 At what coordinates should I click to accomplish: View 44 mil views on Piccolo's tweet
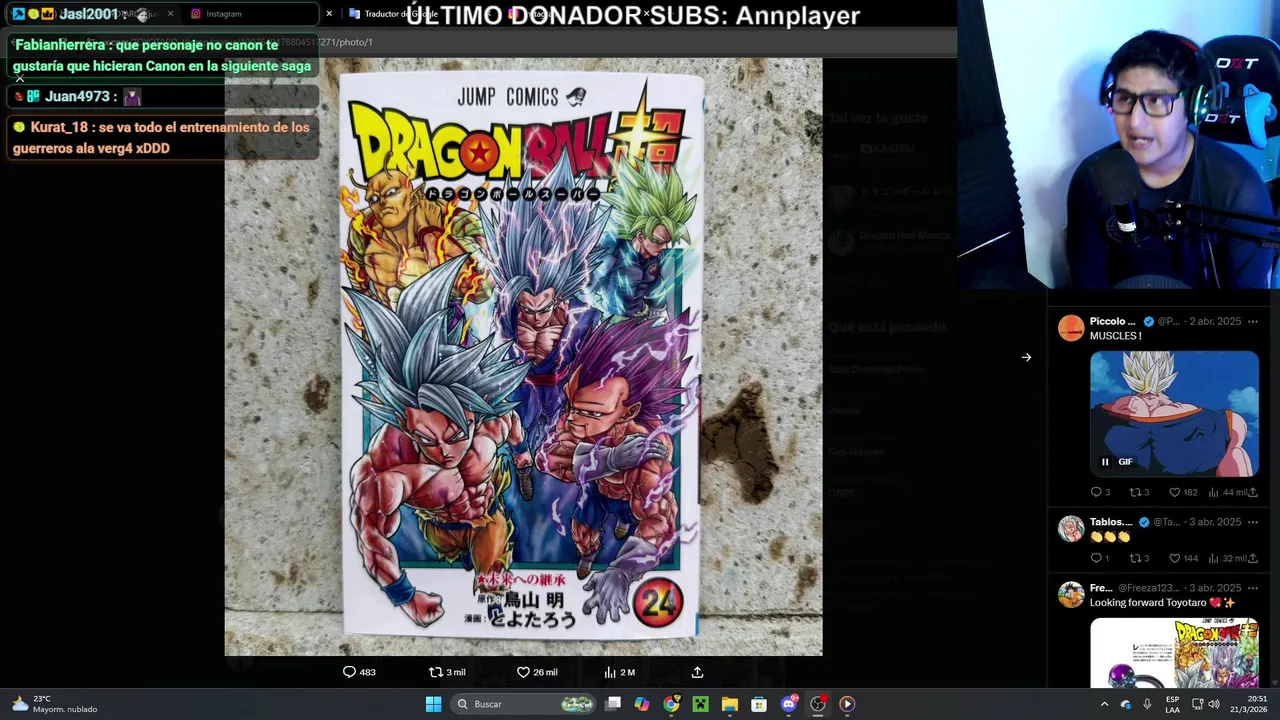[x=1227, y=492]
